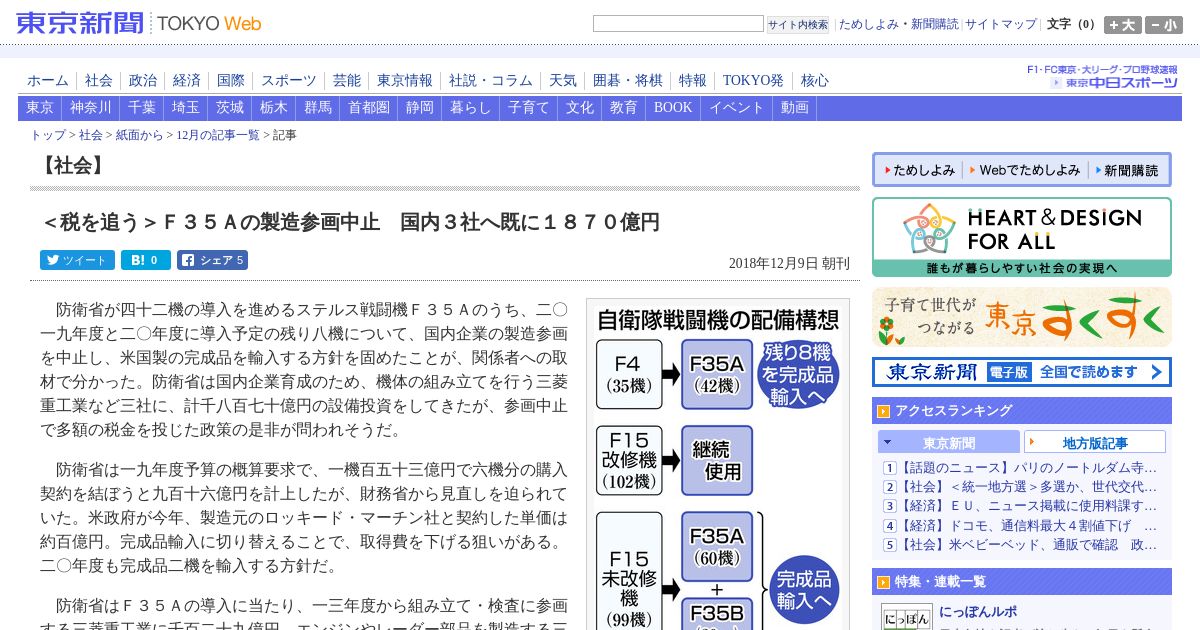
Task: Decrease text size with －小 button
Action: click(1164, 25)
